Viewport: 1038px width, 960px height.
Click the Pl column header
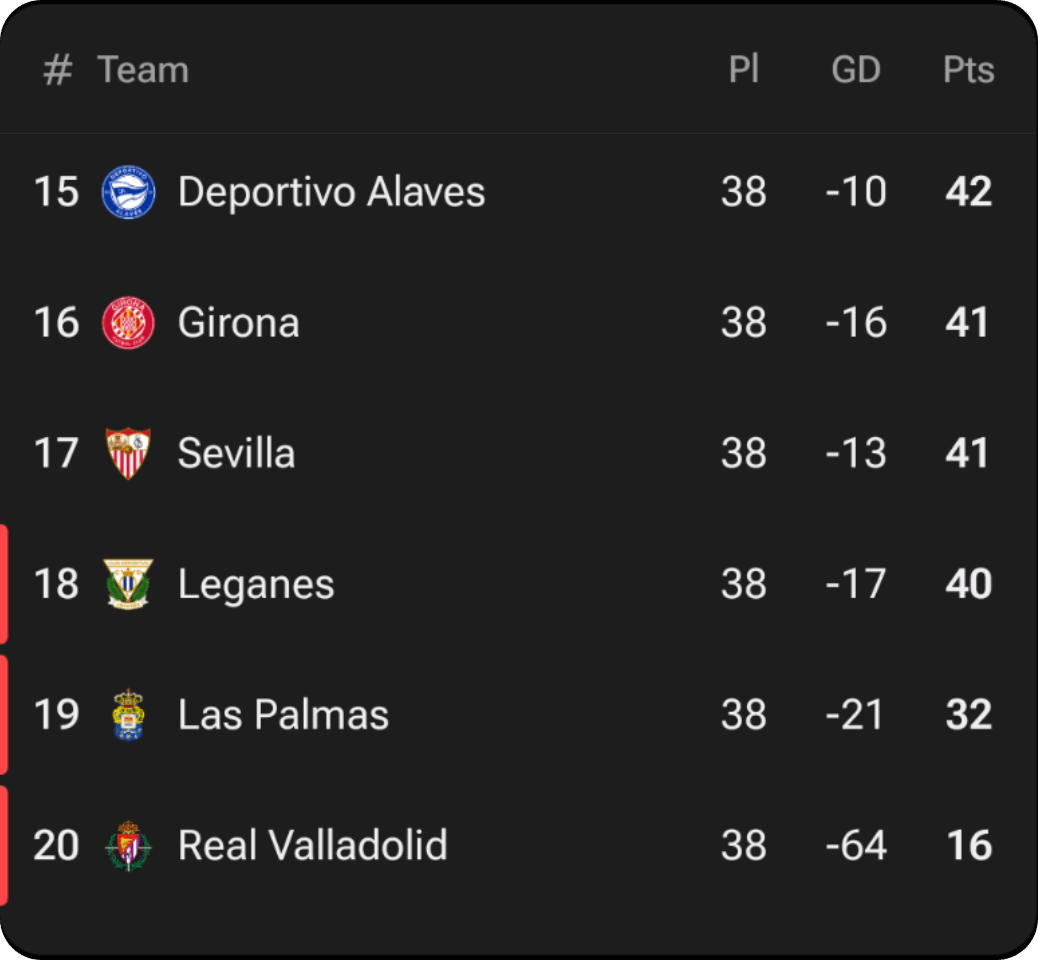click(x=743, y=70)
